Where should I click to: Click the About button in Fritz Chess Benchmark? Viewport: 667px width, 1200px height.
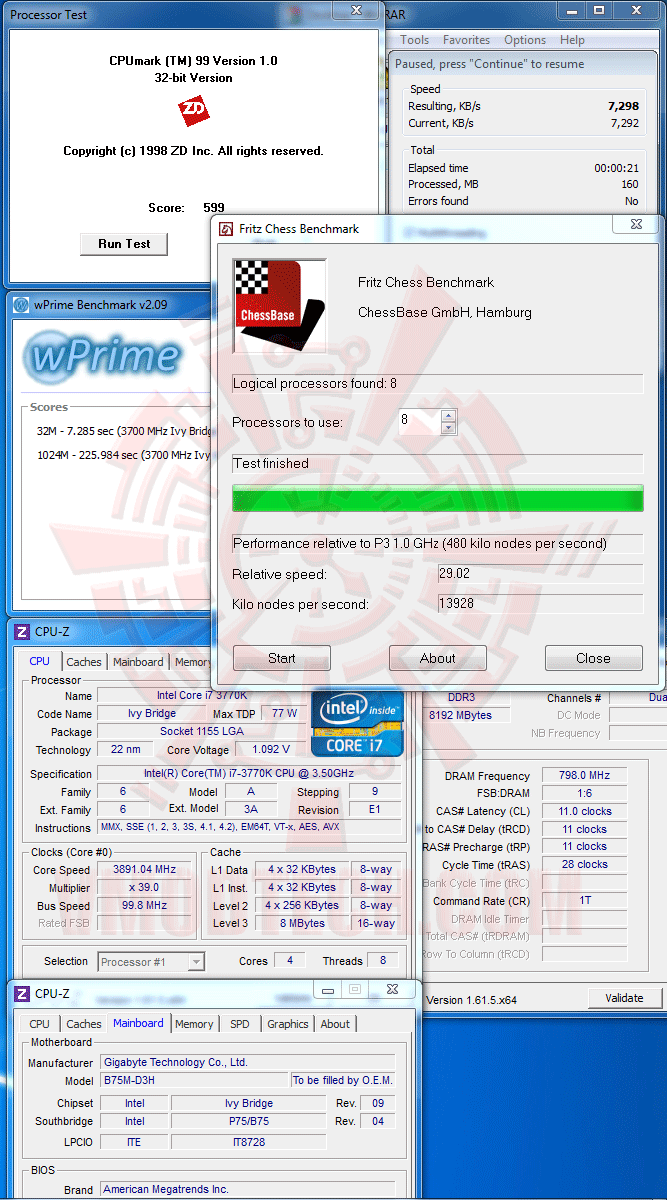pos(438,658)
